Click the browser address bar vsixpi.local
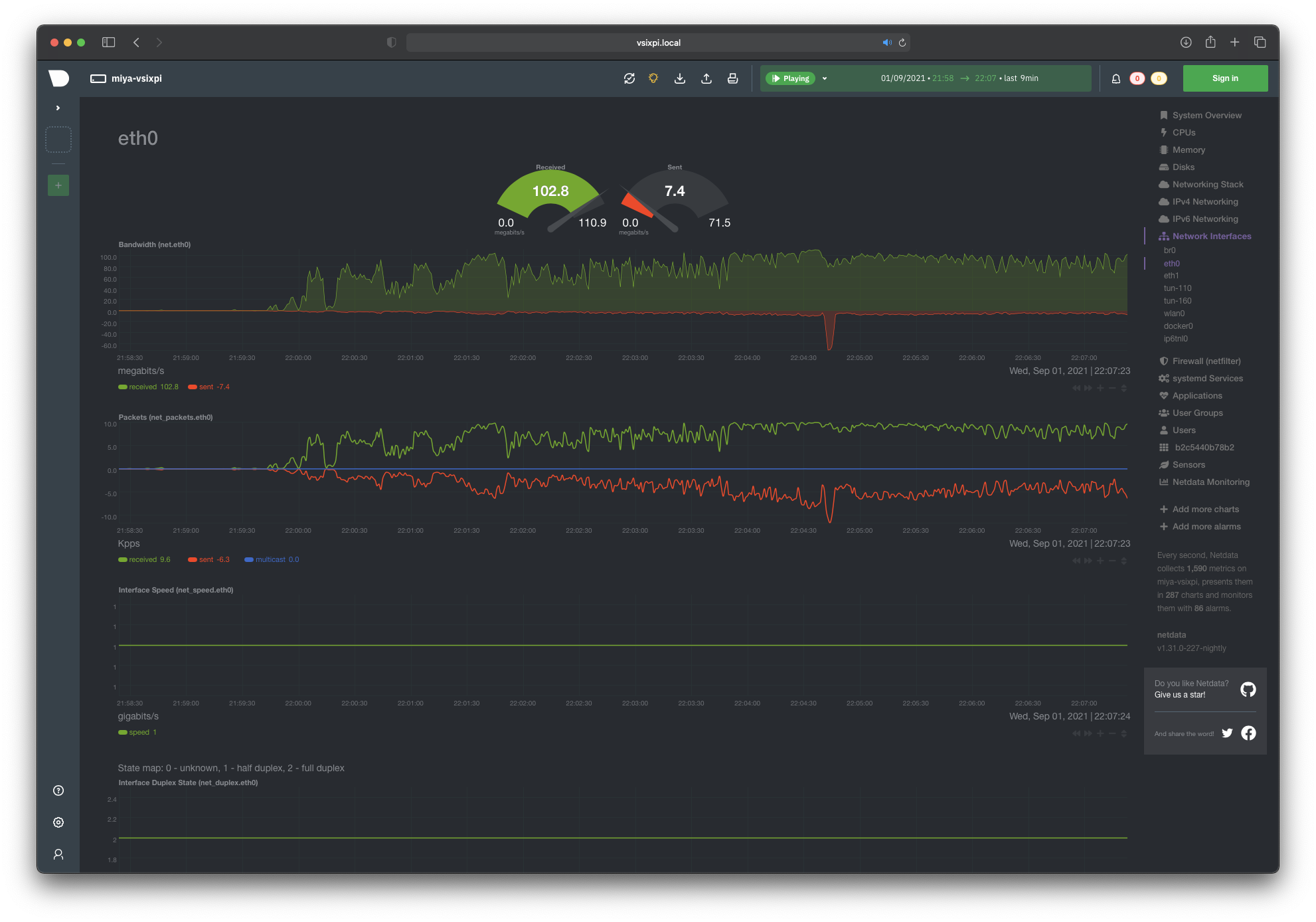This screenshot has height=922, width=1316. (x=658, y=43)
